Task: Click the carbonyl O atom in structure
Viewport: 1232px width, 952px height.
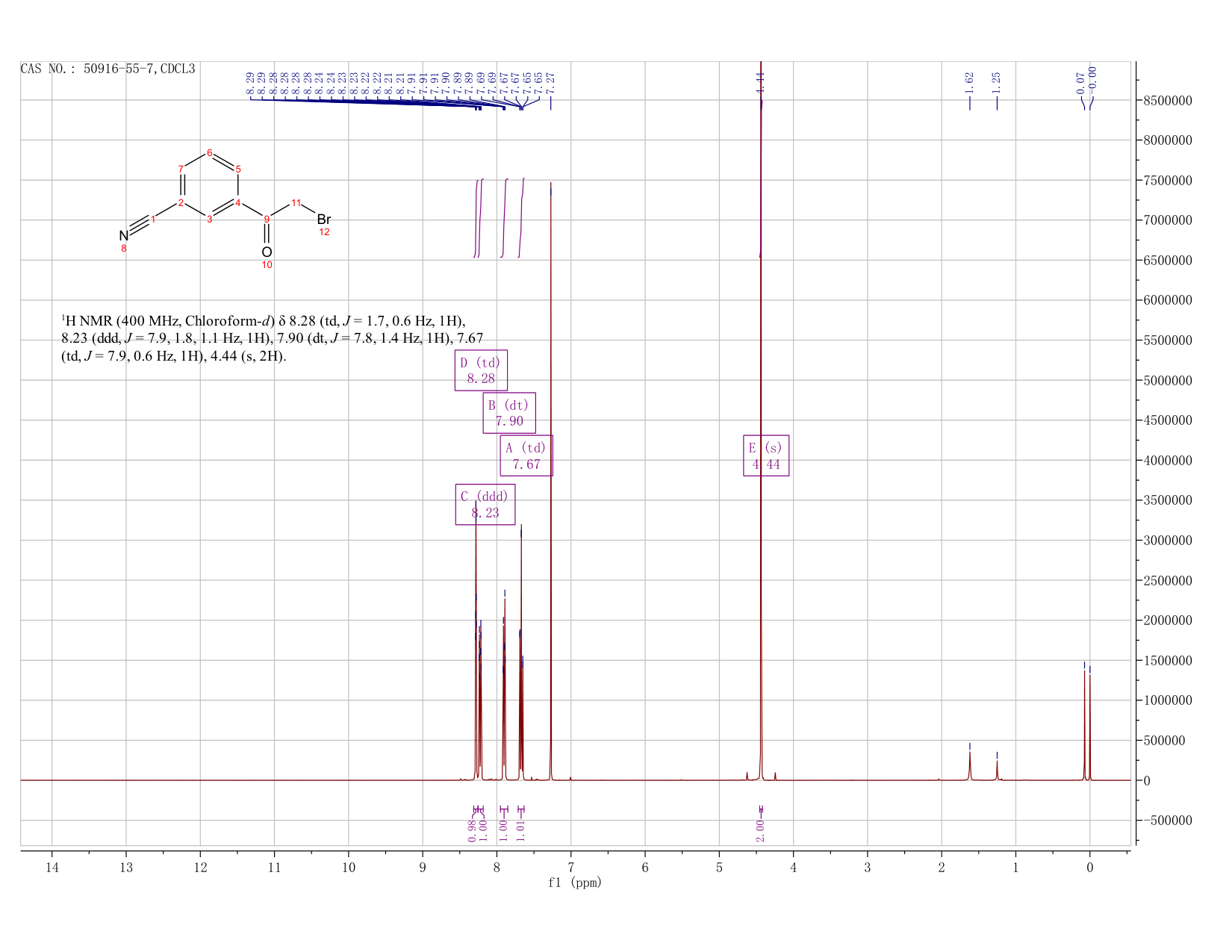Action: [x=267, y=252]
